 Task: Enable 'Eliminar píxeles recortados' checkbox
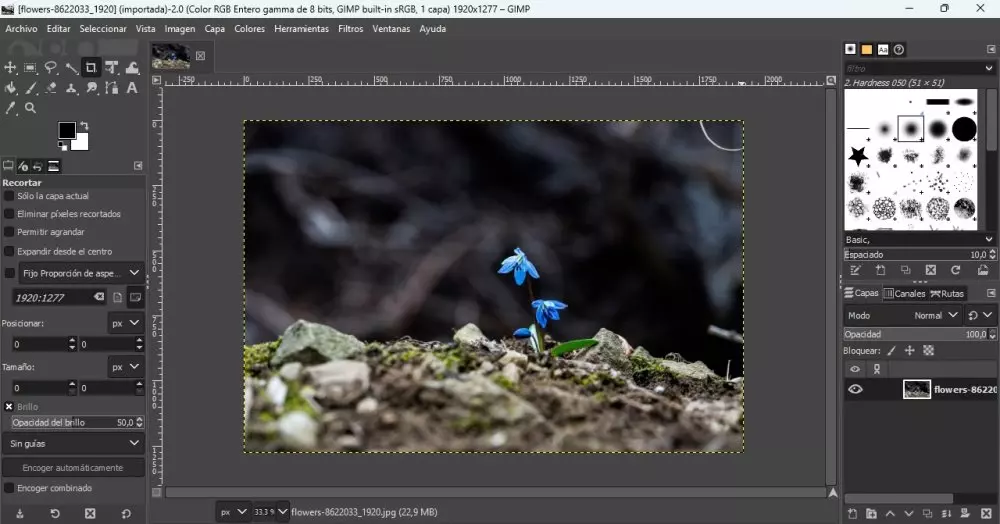[x=9, y=214]
